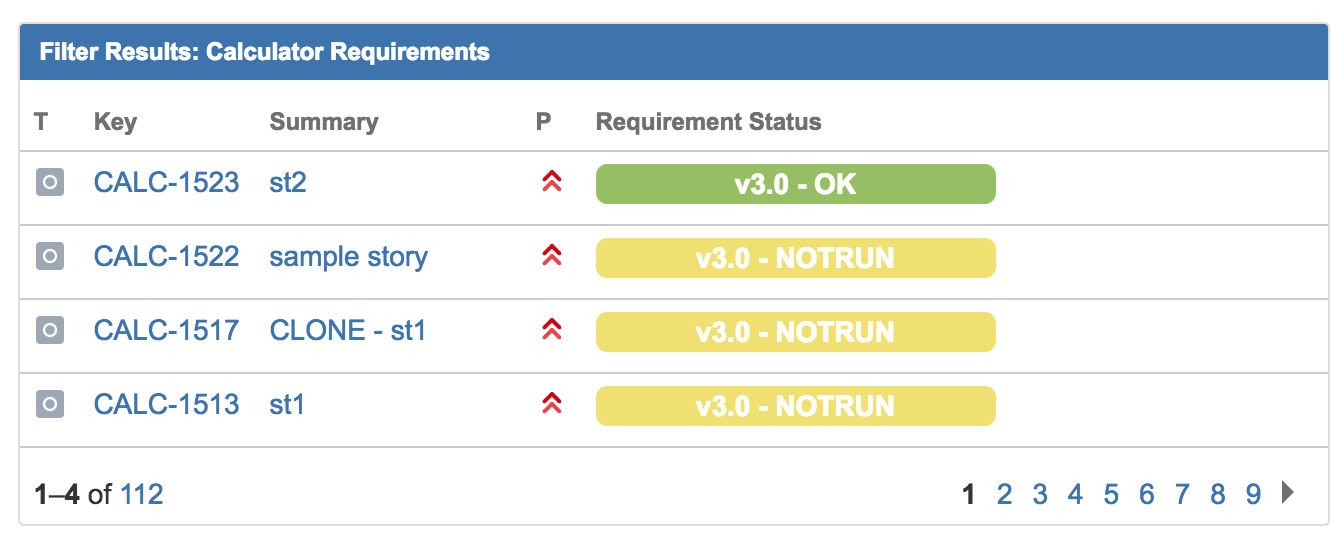Open the 'sample story' summary link
This screenshot has height=534, width=1332.
(349, 257)
